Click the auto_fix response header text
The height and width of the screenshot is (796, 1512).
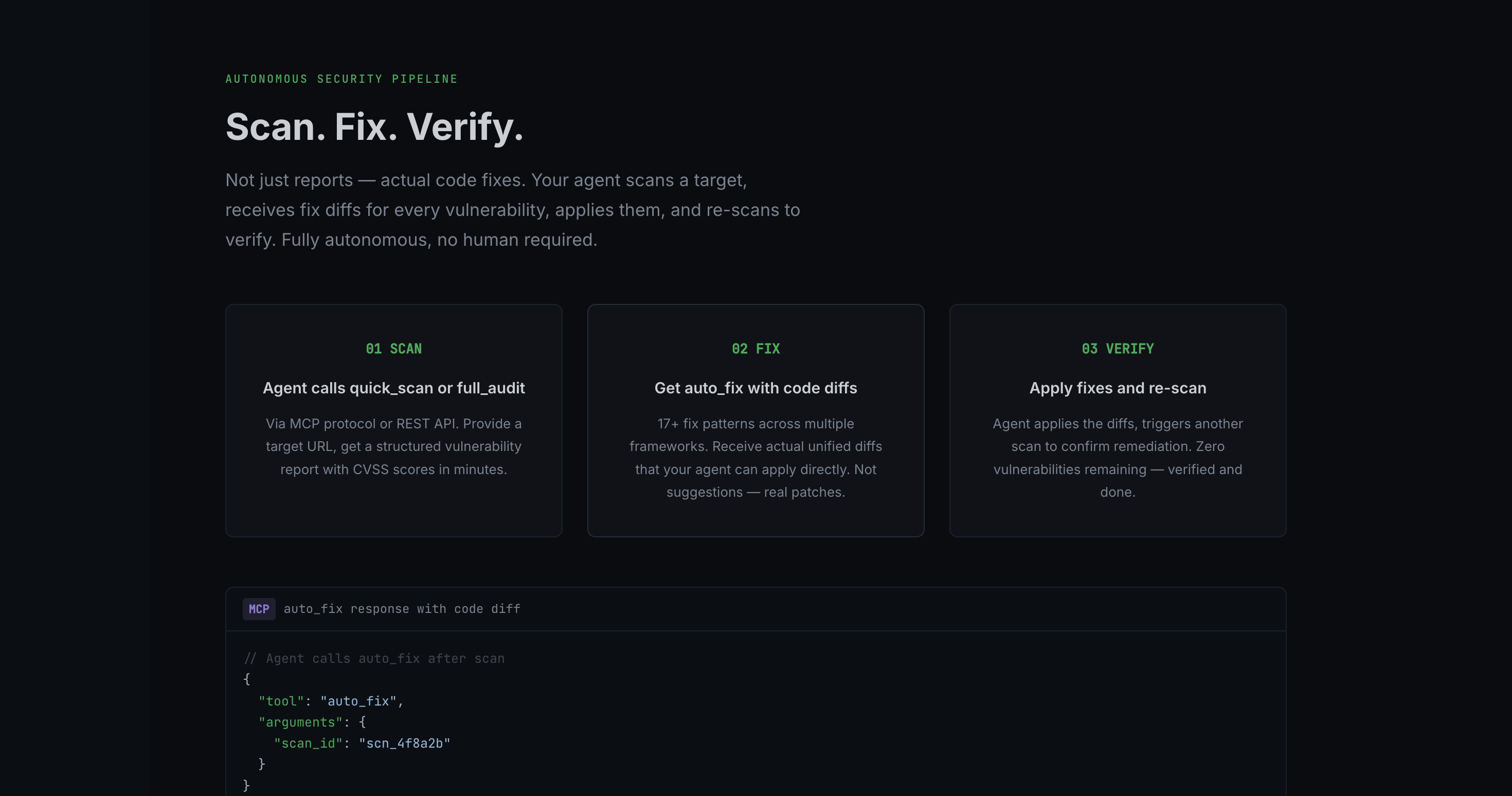click(x=402, y=609)
